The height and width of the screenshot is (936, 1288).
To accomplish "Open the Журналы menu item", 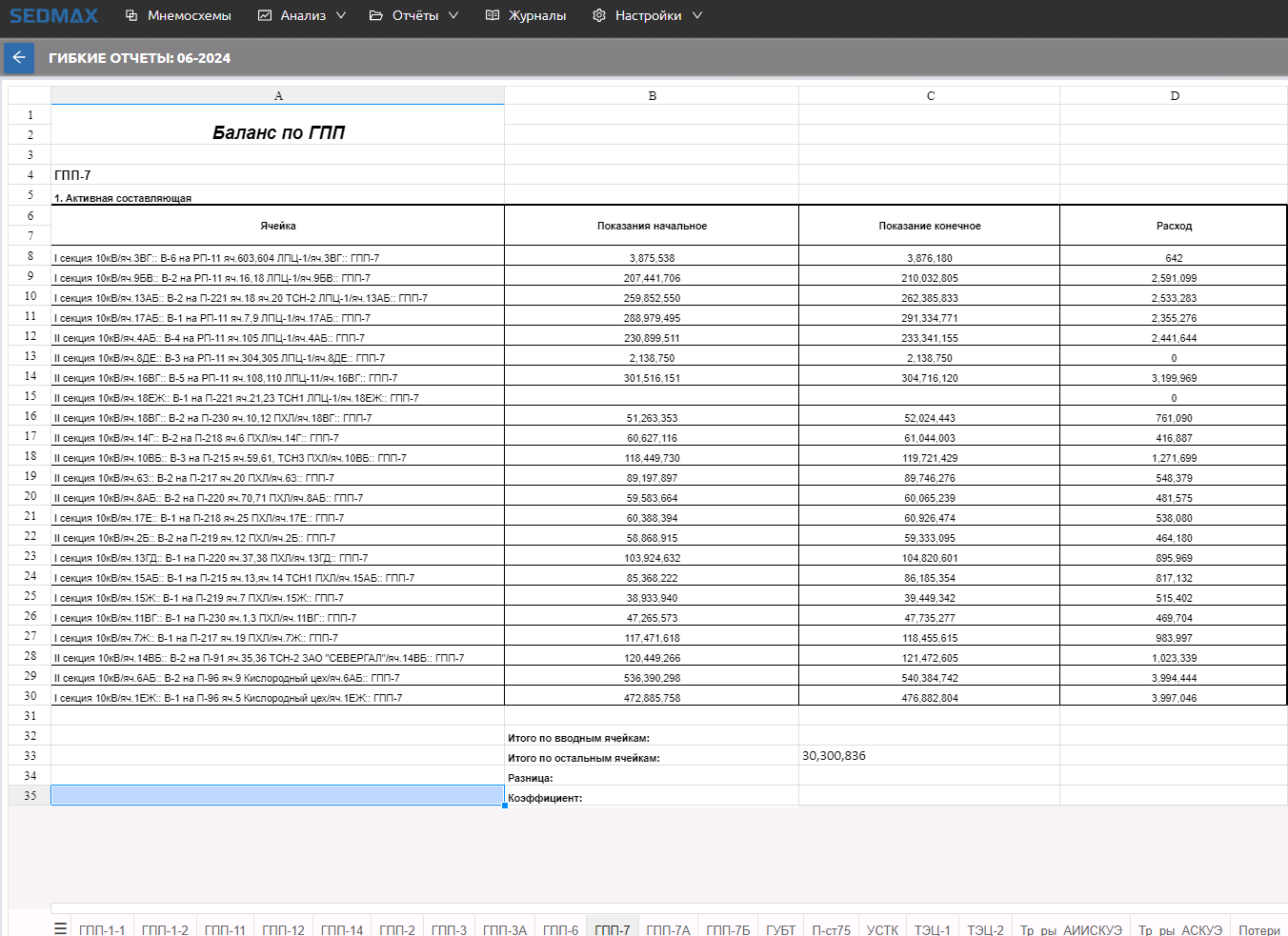I will [x=537, y=15].
